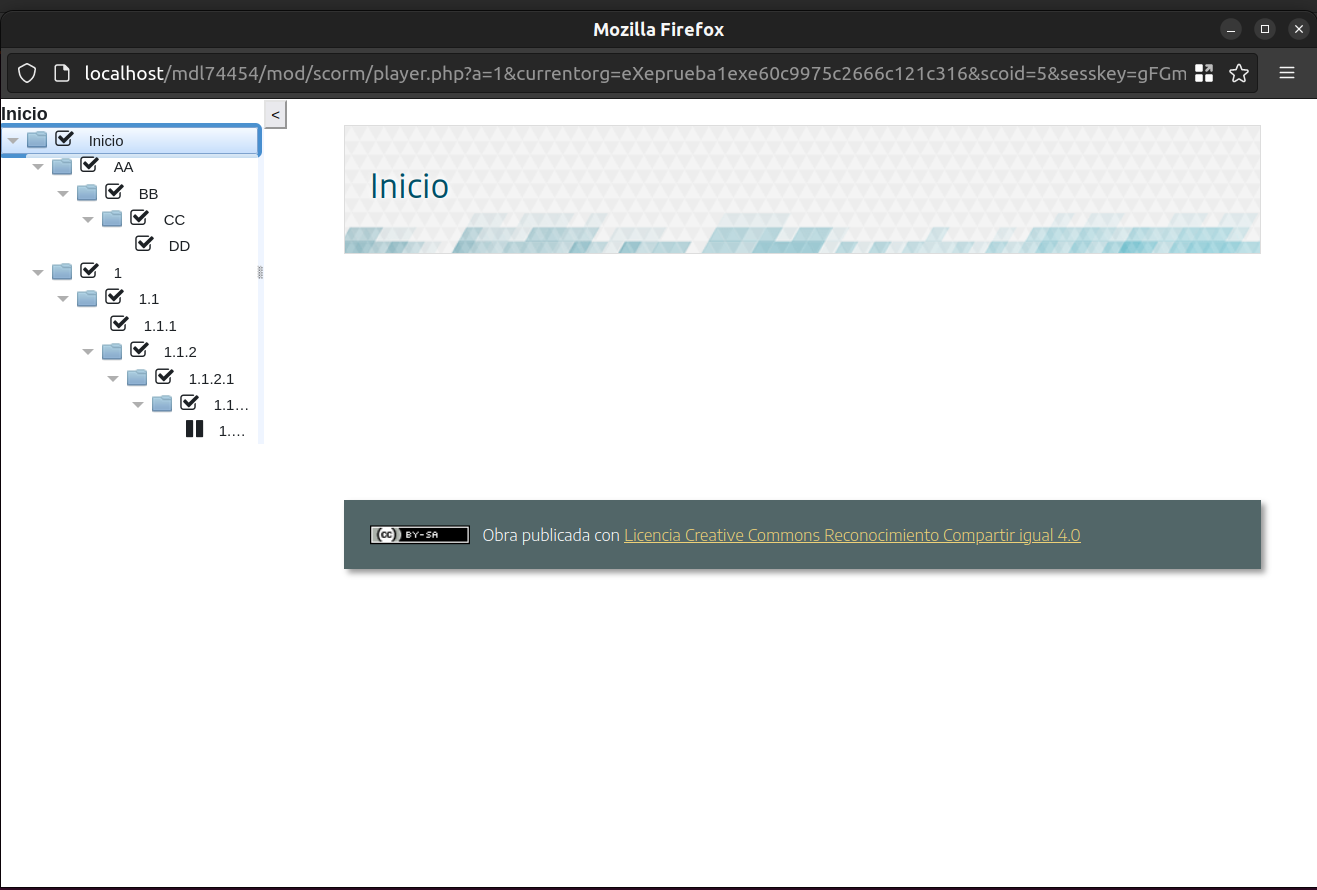The height and width of the screenshot is (890, 1317).
Task: Open tree item labeled 1.1.1
Action: pos(160,326)
